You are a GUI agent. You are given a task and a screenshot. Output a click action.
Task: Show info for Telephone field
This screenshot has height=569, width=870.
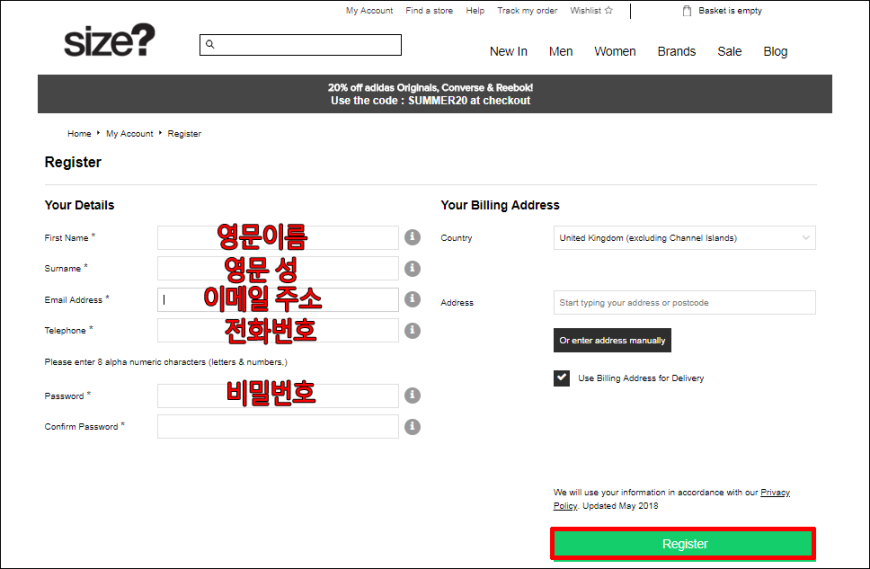click(412, 331)
